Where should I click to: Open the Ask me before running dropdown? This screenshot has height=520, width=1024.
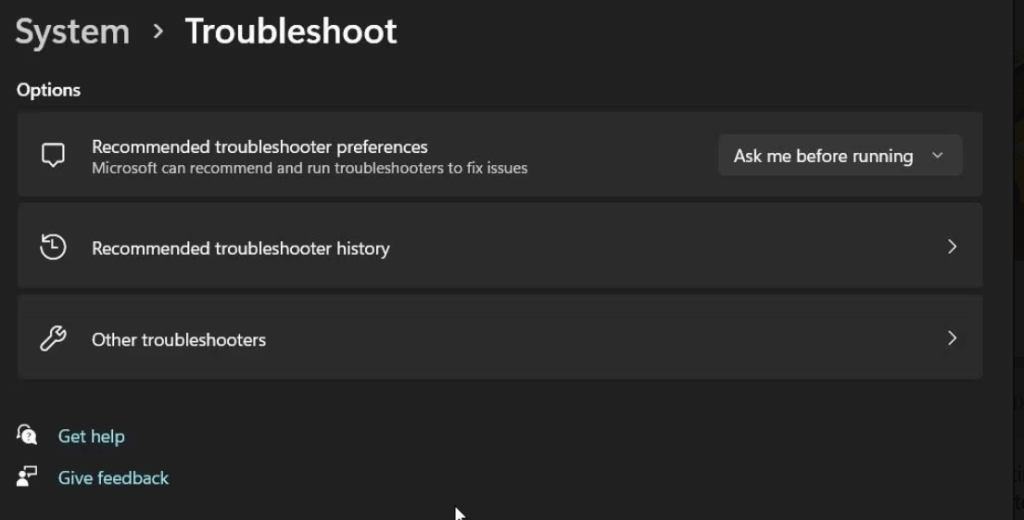click(840, 155)
